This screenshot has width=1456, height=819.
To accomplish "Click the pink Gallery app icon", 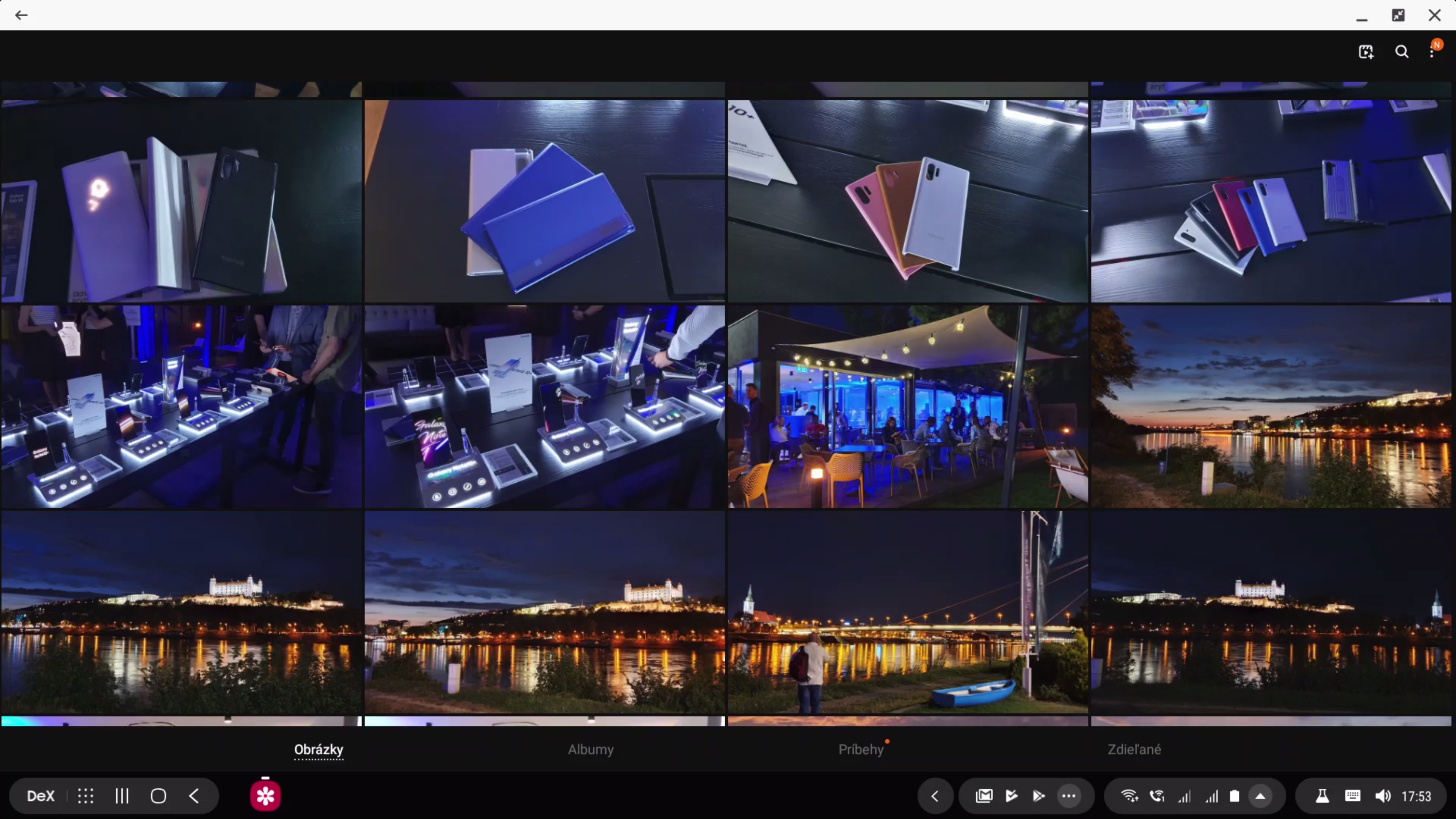I will (x=265, y=796).
